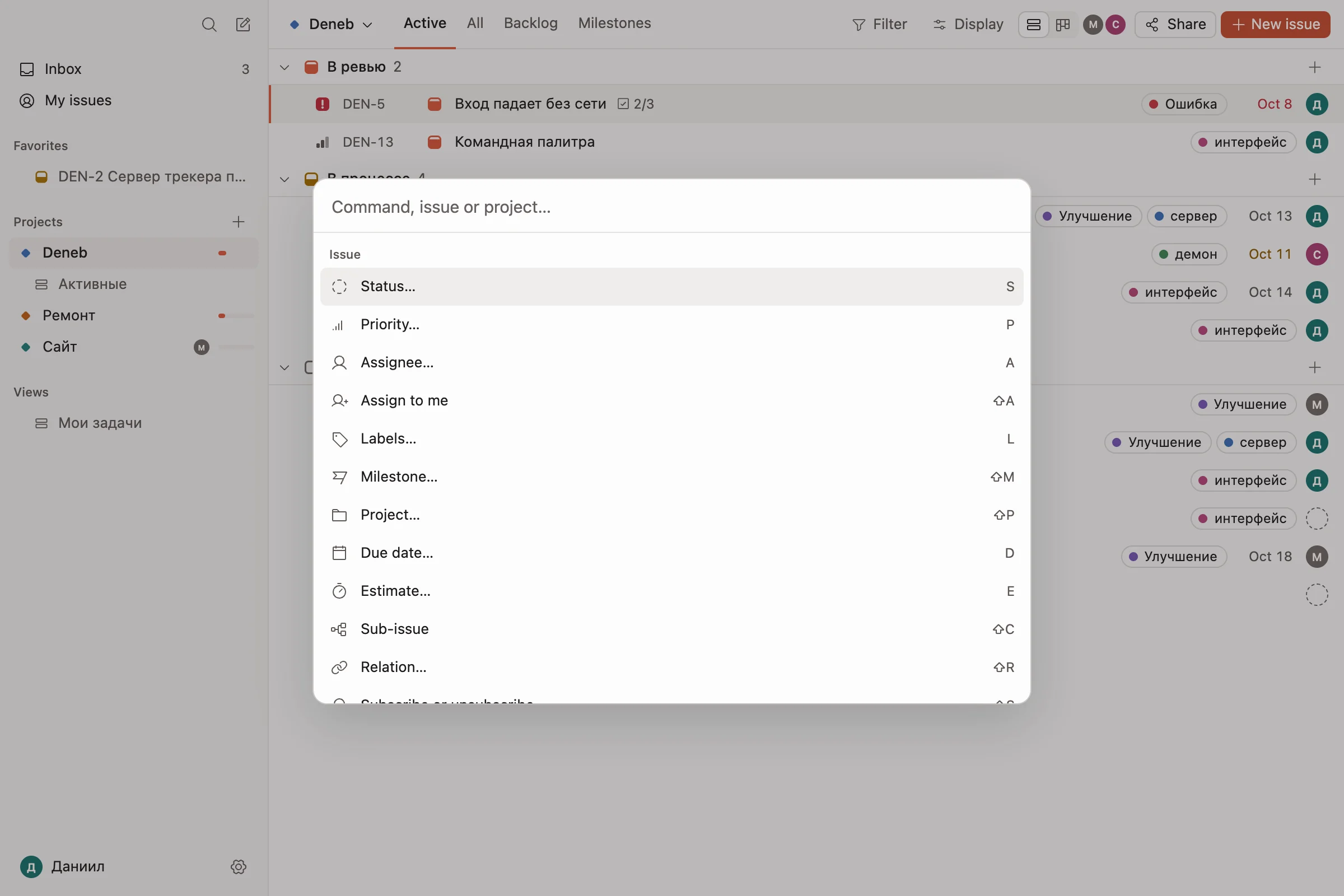Select Priority… command in palette
This screenshot has height=896, width=1344.
pos(671,325)
